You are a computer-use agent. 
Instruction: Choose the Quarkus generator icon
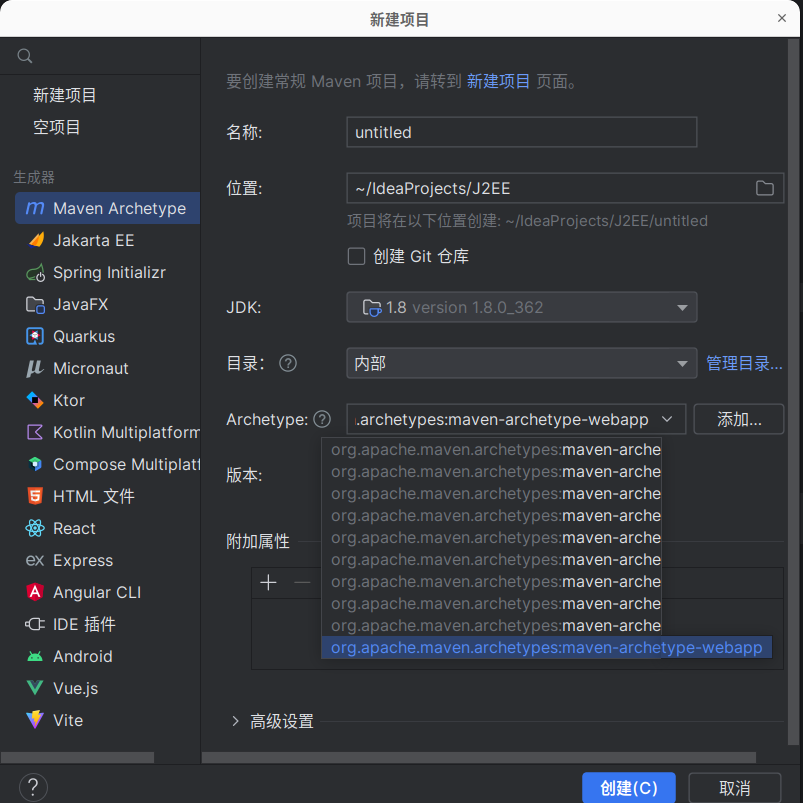pos(35,336)
